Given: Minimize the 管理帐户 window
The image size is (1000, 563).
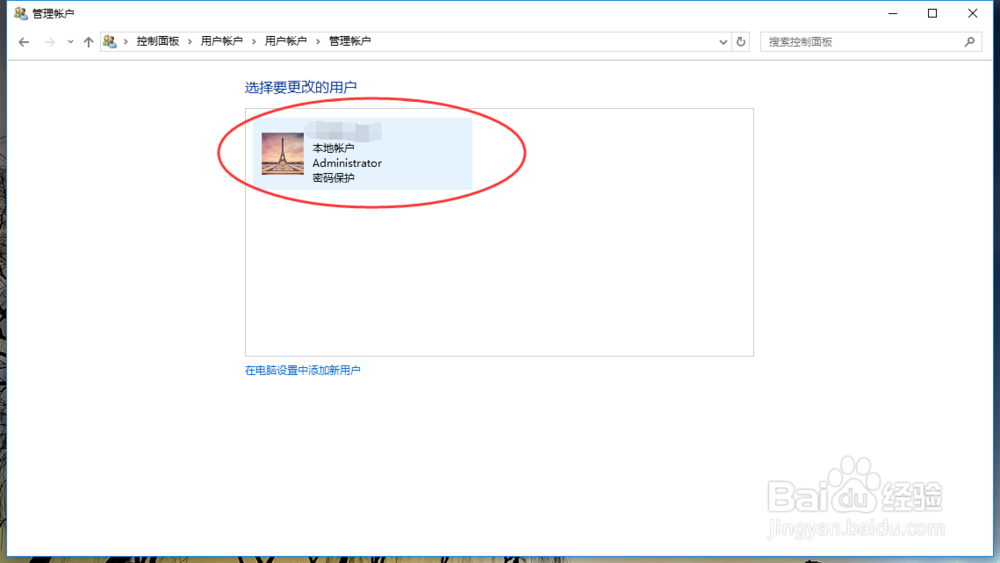Looking at the screenshot, I should click(x=893, y=13).
